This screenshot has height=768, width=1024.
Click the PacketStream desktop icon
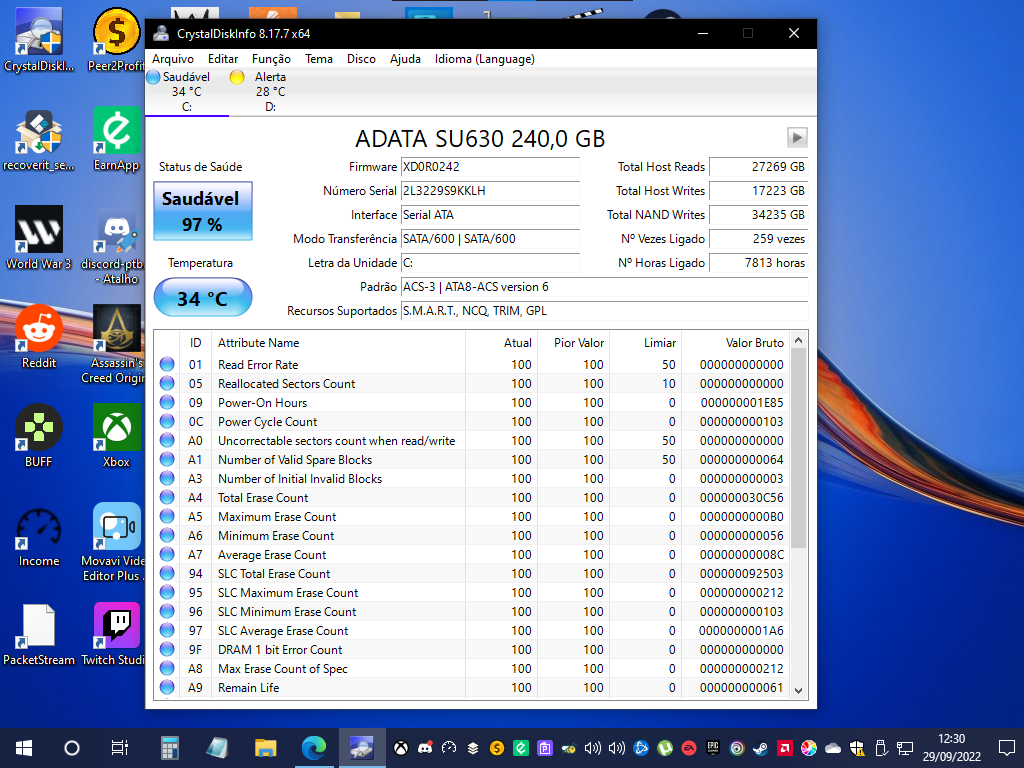click(x=39, y=635)
